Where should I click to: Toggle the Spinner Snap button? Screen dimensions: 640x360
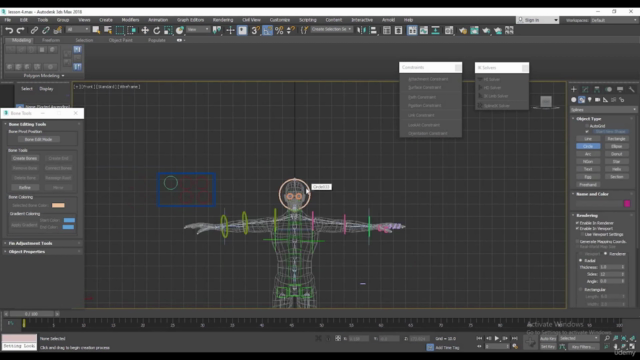point(291,30)
